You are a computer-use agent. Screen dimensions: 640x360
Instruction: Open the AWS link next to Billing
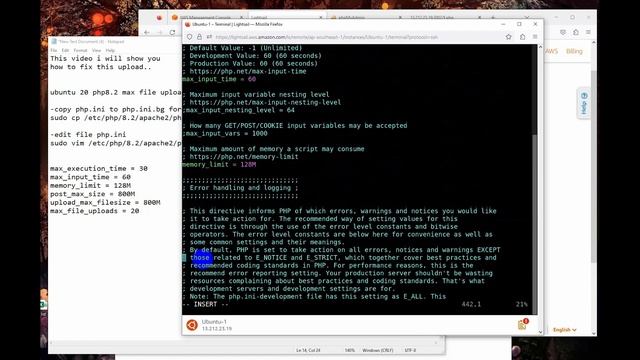point(551,51)
